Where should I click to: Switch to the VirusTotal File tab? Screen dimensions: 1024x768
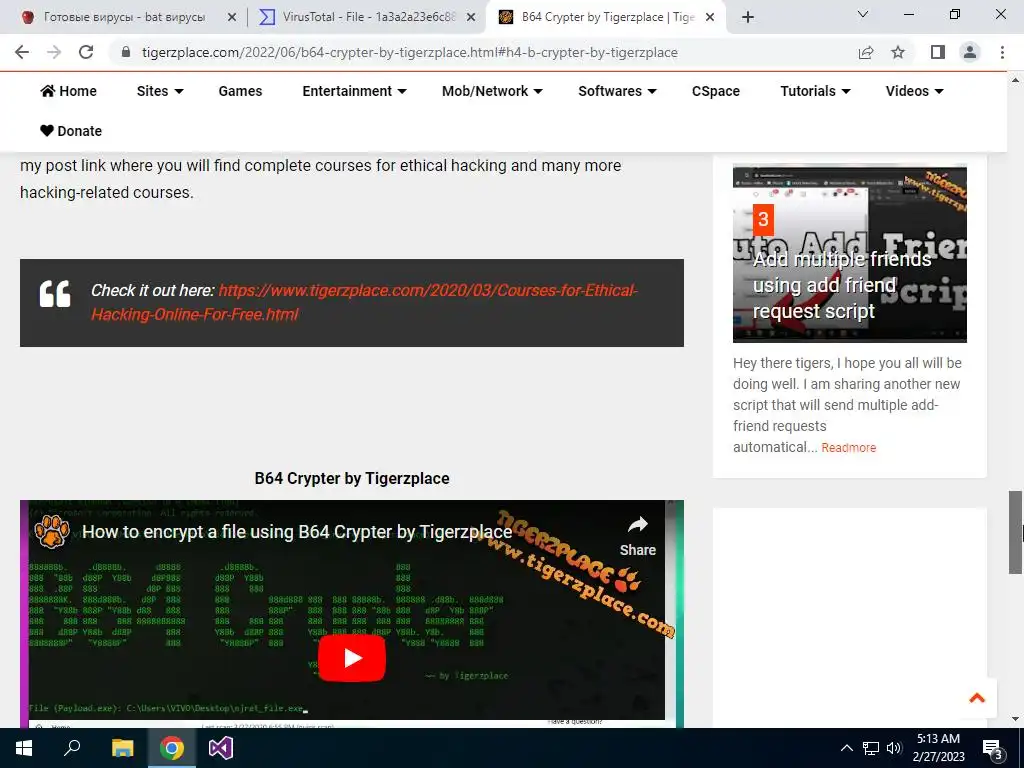tap(369, 17)
